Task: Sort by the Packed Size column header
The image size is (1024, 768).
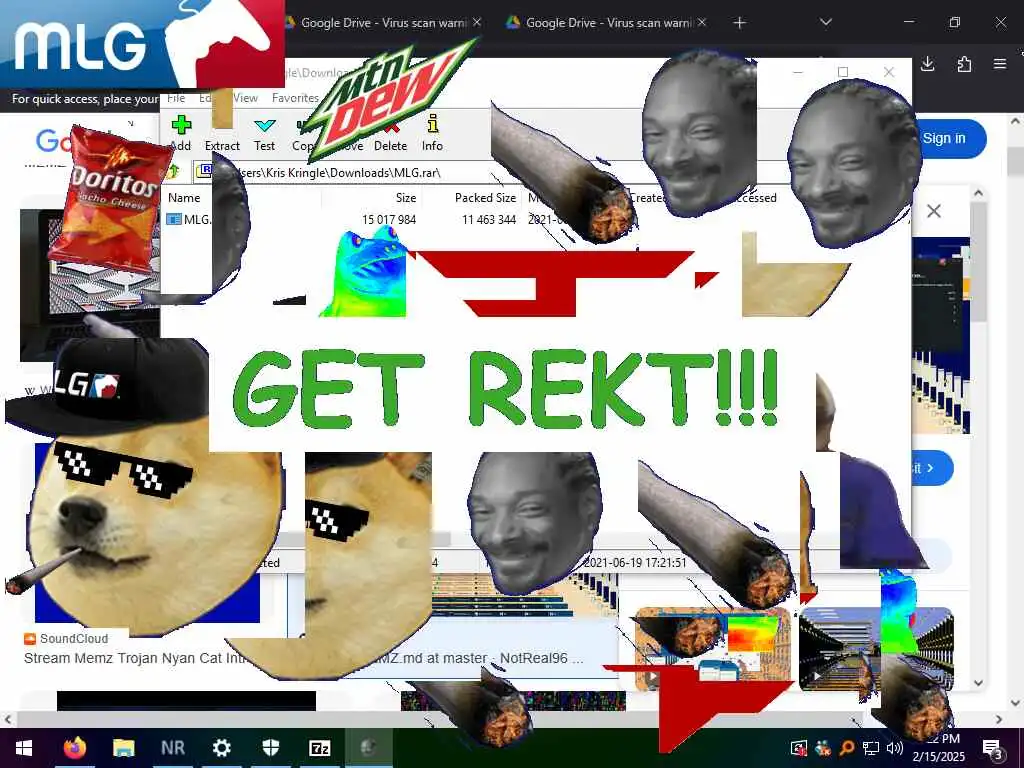Action: [485, 198]
